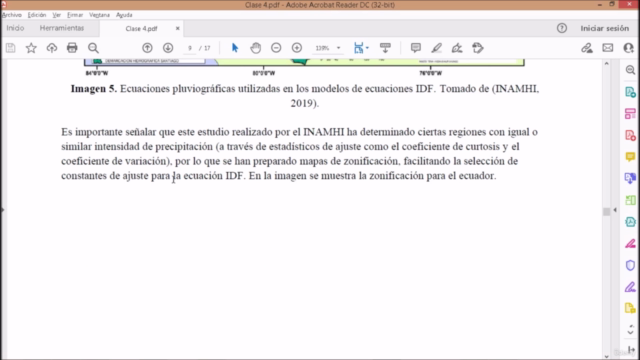Click the scrollbar up arrow
Viewport: 640px width, 360px height.
(x=607, y=63)
